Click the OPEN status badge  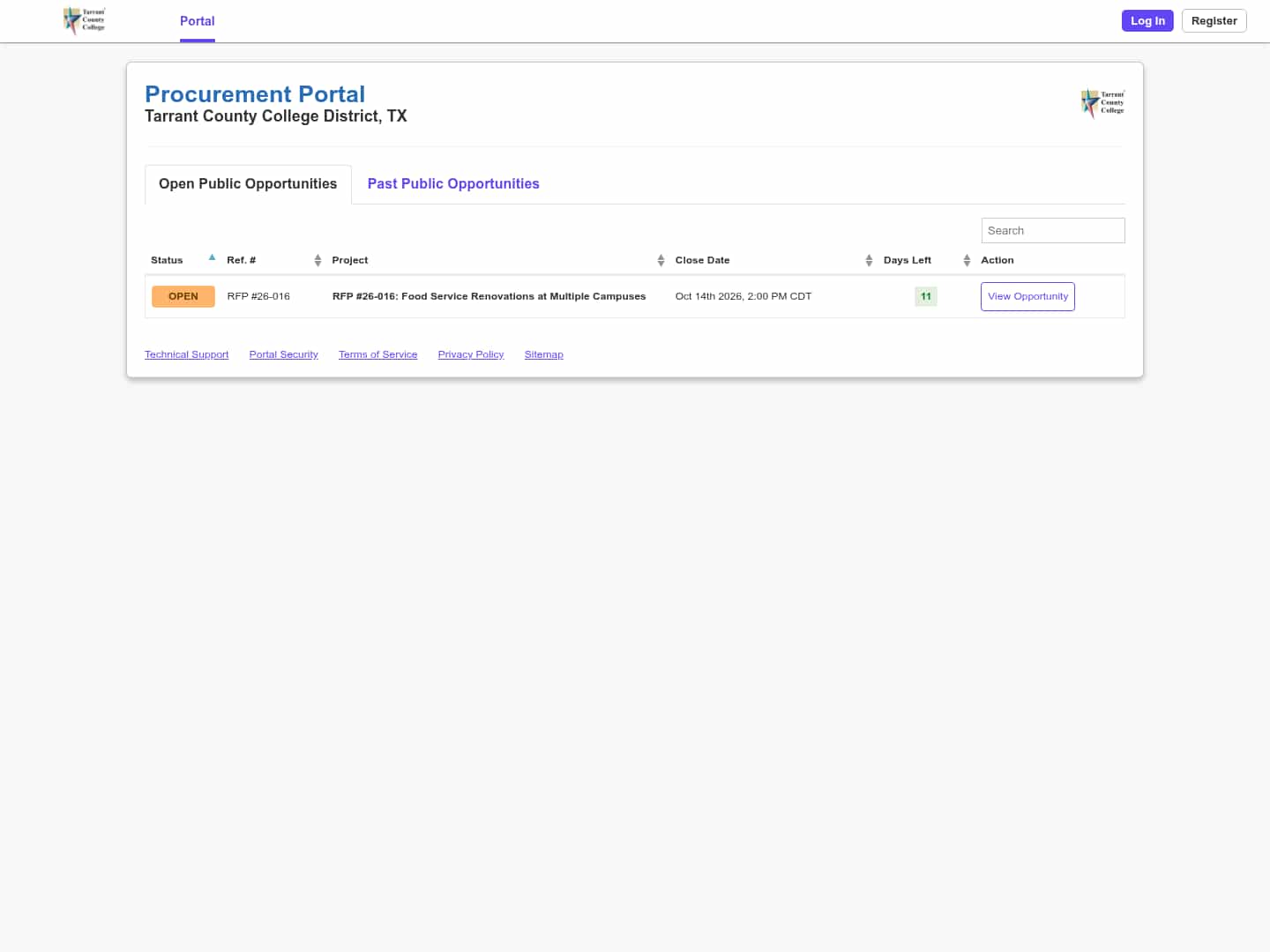(183, 296)
